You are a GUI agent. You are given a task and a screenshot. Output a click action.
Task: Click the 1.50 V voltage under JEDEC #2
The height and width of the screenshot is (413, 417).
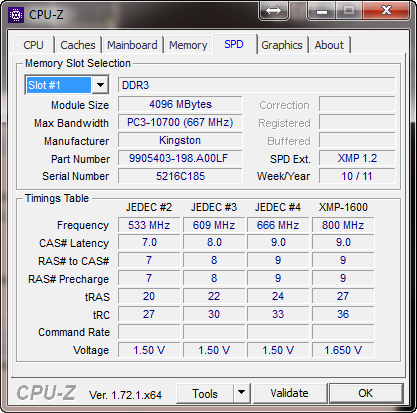[149, 350]
